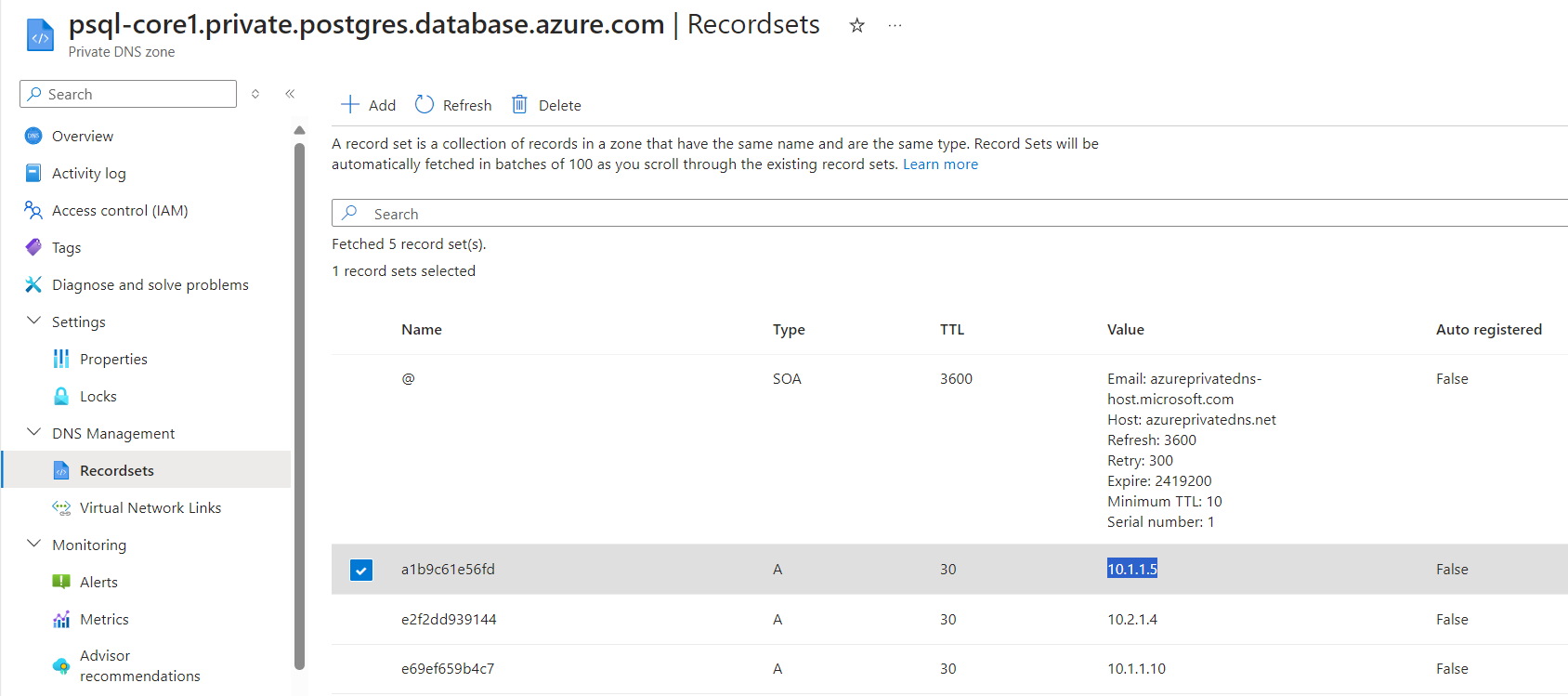
Task: Uncheck the a1b9c61e56fd record checkbox
Action: pos(361,570)
